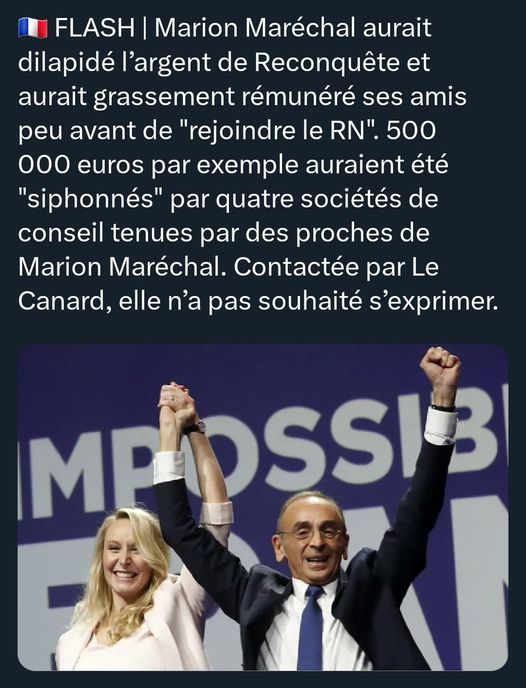Click the word FLASH in the post
This screenshot has width=526, height=688.
click(95, 28)
